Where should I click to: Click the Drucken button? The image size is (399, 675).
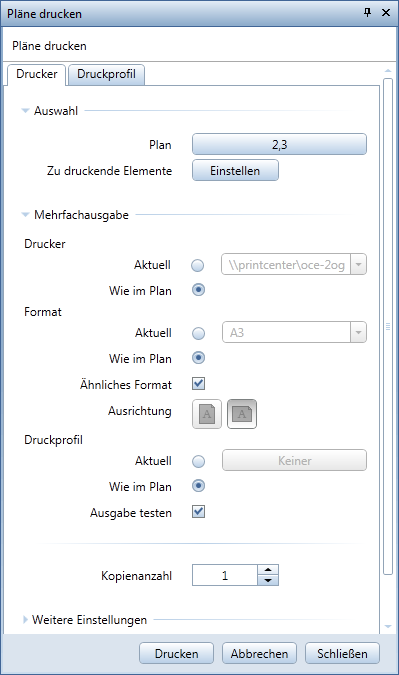click(176, 653)
